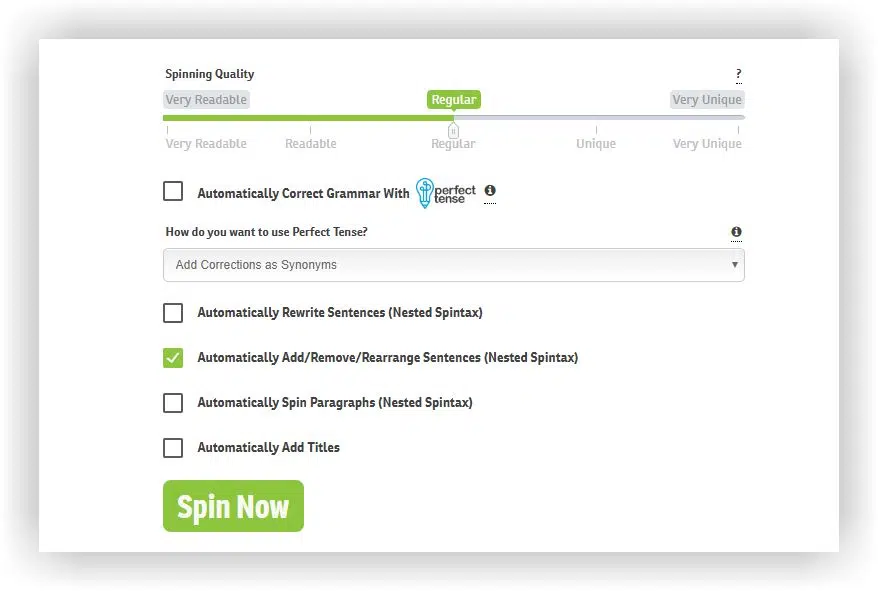Screen dimensions: 878x591
Task: Choose the Unique quality tick label
Action: coord(596,144)
